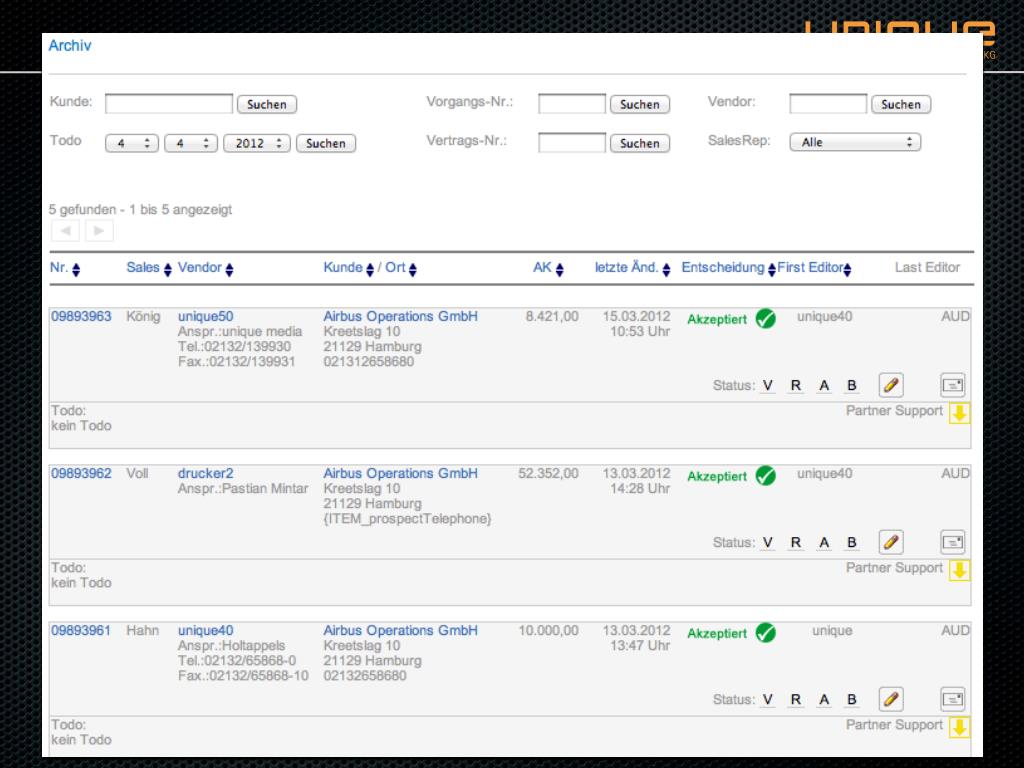Click green accepted checkmark for order 09893962

[x=765, y=476]
